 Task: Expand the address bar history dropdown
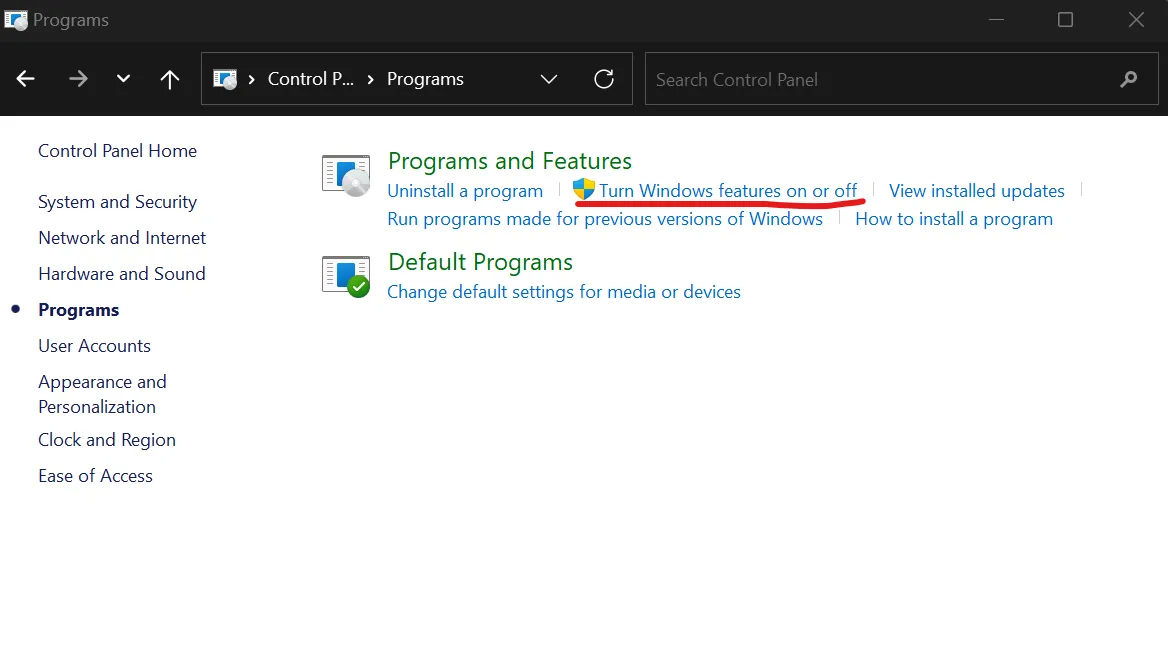pyautogui.click(x=549, y=79)
